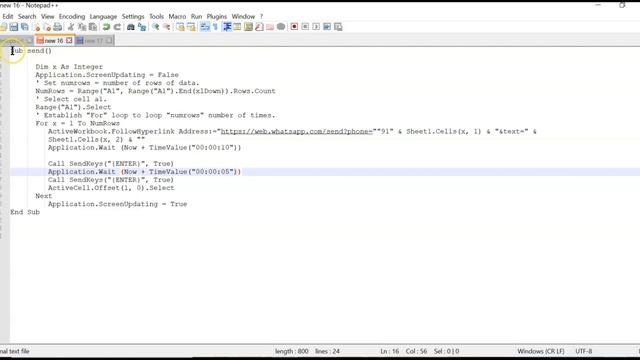Toggle synchronized horizontal scrolling icon

[191, 27]
